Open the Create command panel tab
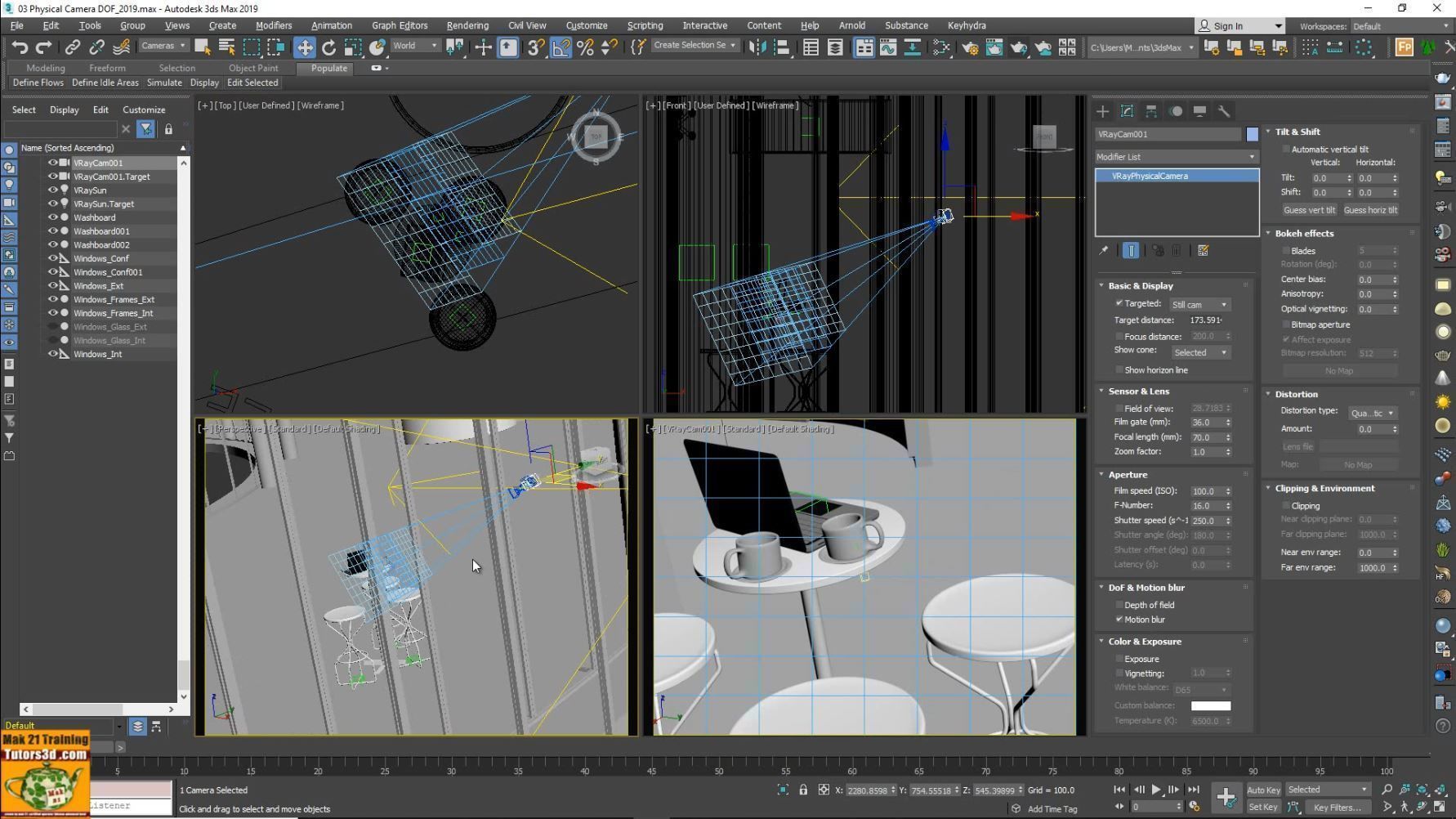Viewport: 1456px width, 819px height. (1102, 111)
